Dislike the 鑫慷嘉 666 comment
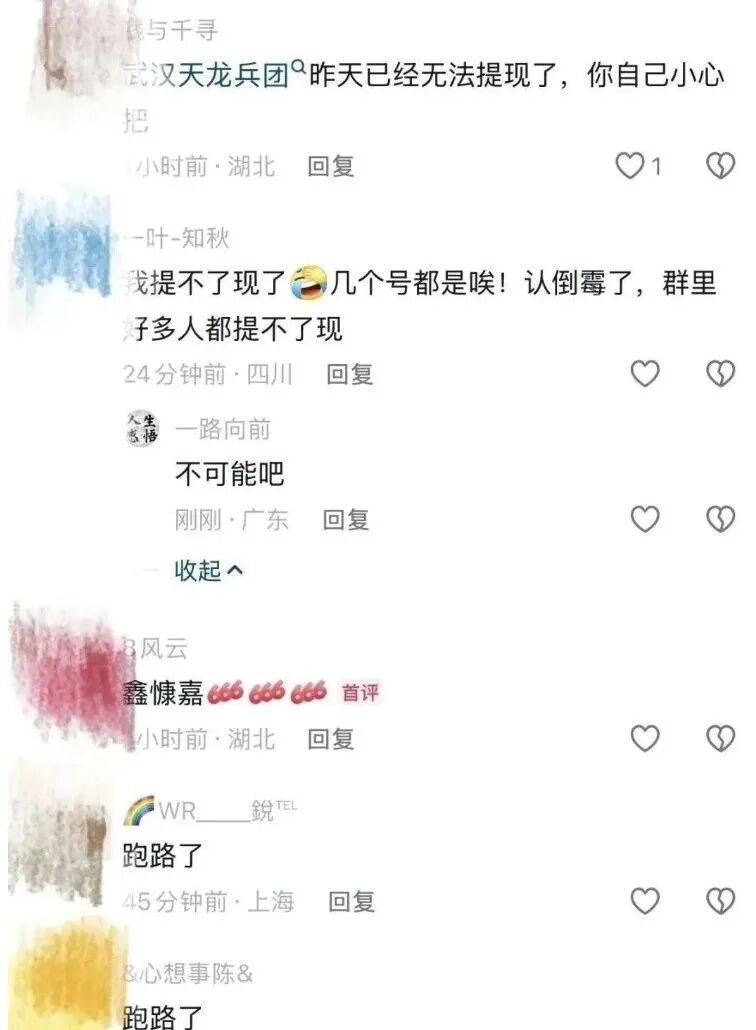 click(720, 738)
